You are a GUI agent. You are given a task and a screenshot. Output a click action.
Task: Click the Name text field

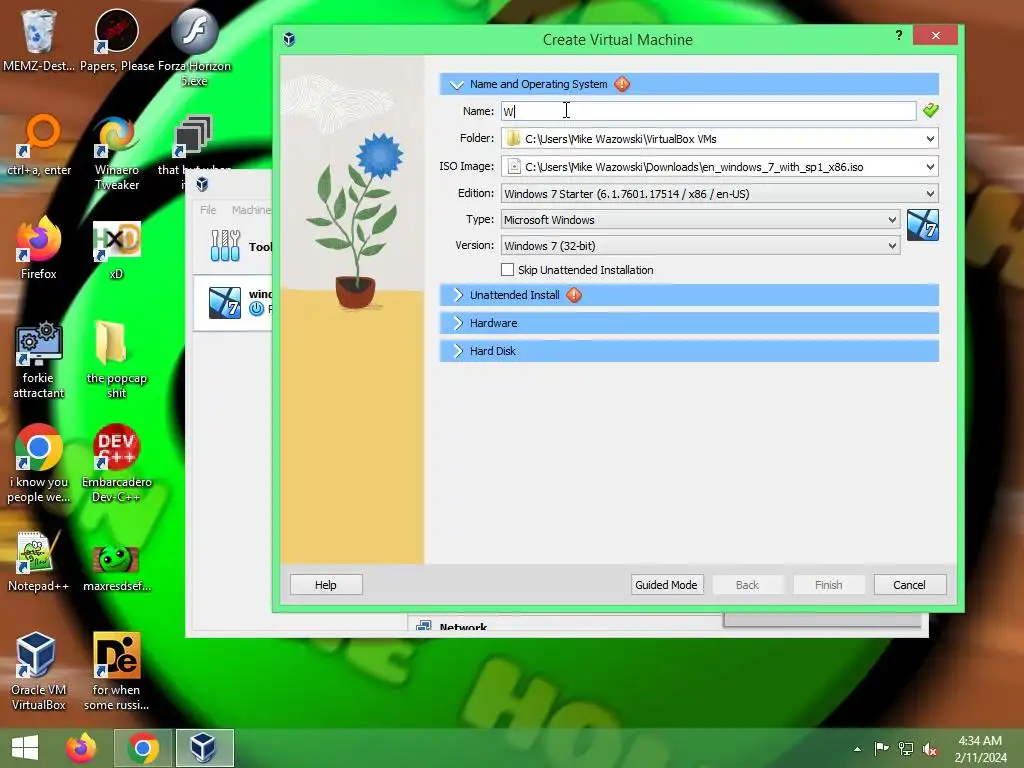[x=708, y=111]
